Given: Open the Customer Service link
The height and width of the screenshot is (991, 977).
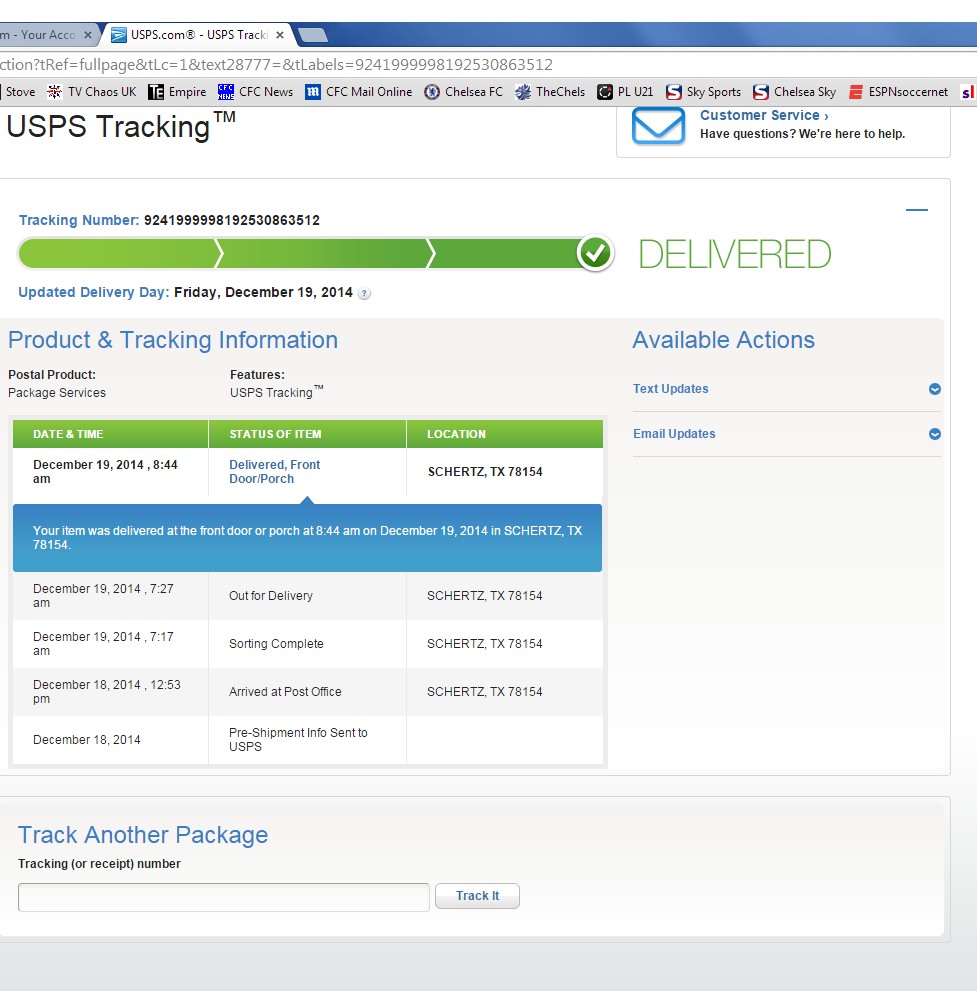Looking at the screenshot, I should [764, 116].
